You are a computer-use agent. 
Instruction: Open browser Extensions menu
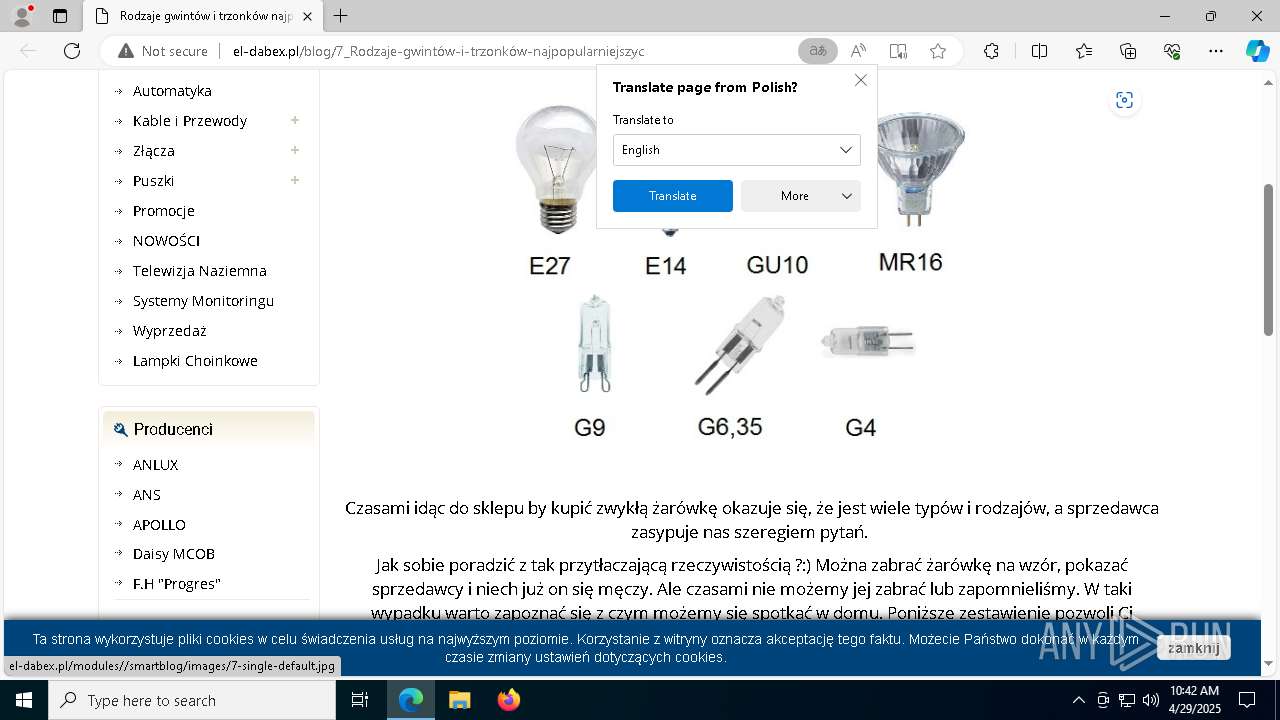[991, 51]
